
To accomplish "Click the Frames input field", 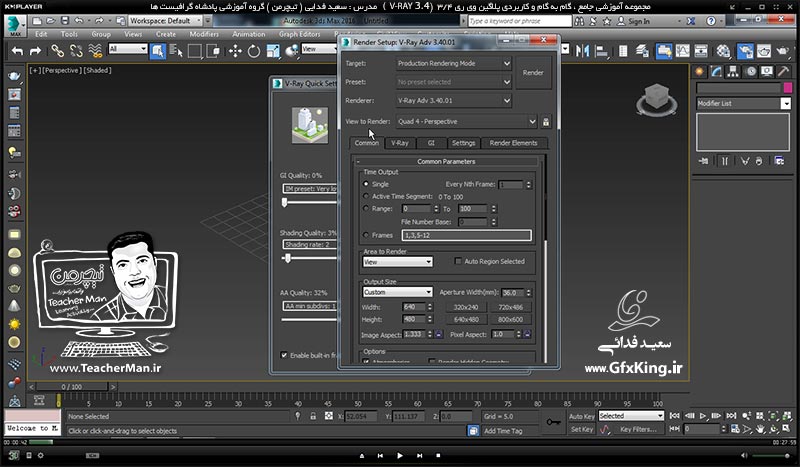I will (x=466, y=235).
